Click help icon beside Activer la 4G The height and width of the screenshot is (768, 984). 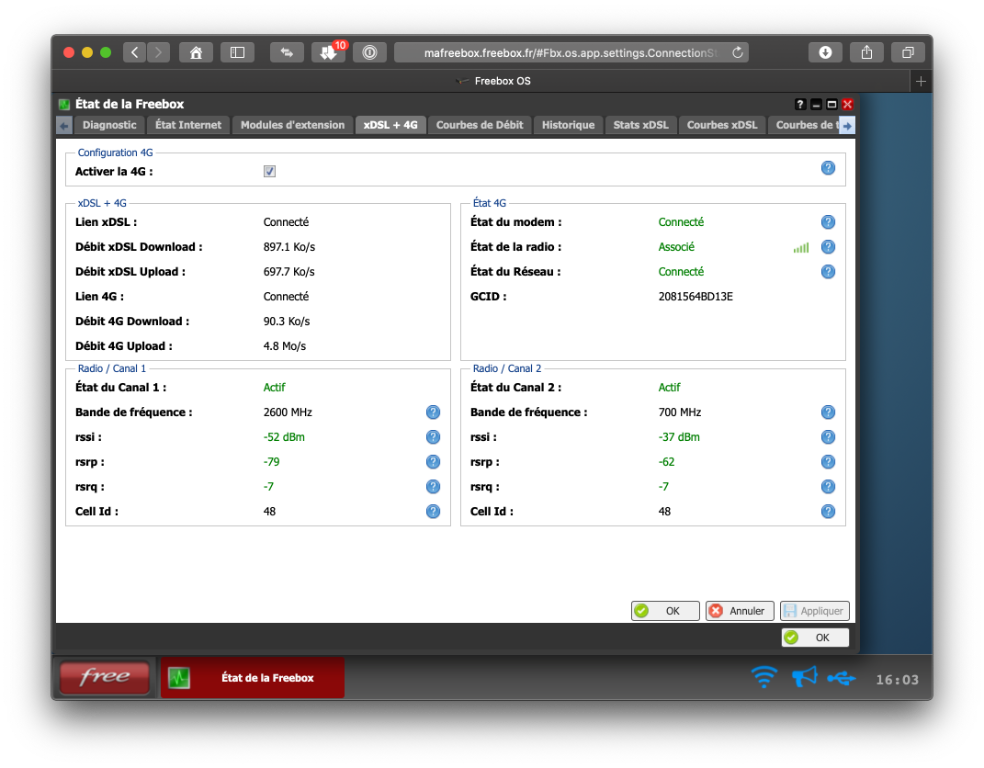[828, 168]
